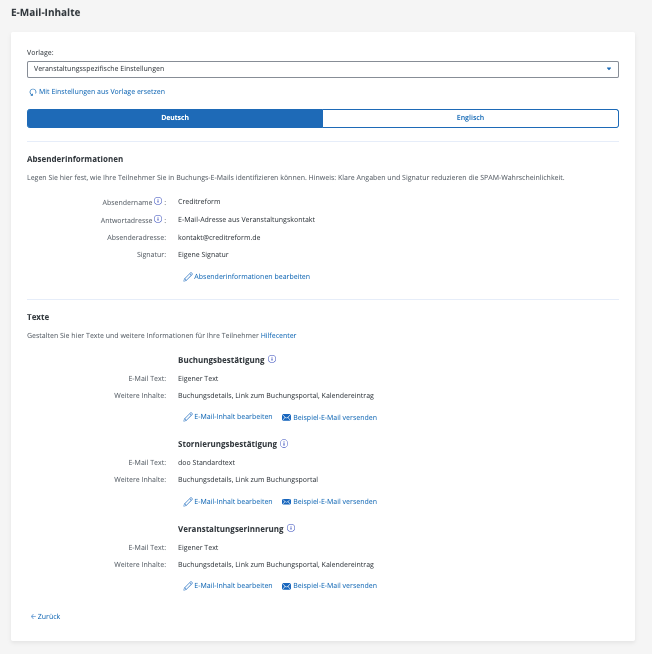The image size is (652, 654).
Task: Click envelope icon under Veranstaltungserinnerung
Action: point(286,586)
